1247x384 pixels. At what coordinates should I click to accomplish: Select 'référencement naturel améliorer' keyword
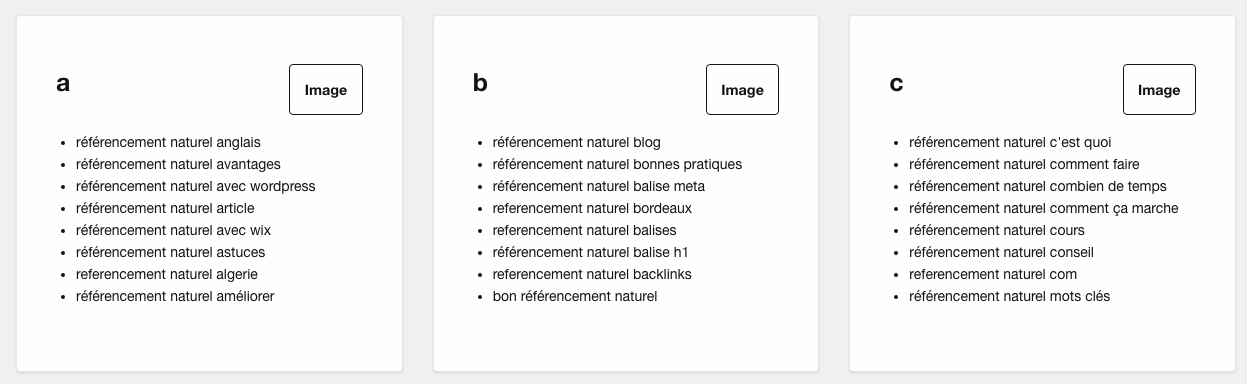[175, 296]
